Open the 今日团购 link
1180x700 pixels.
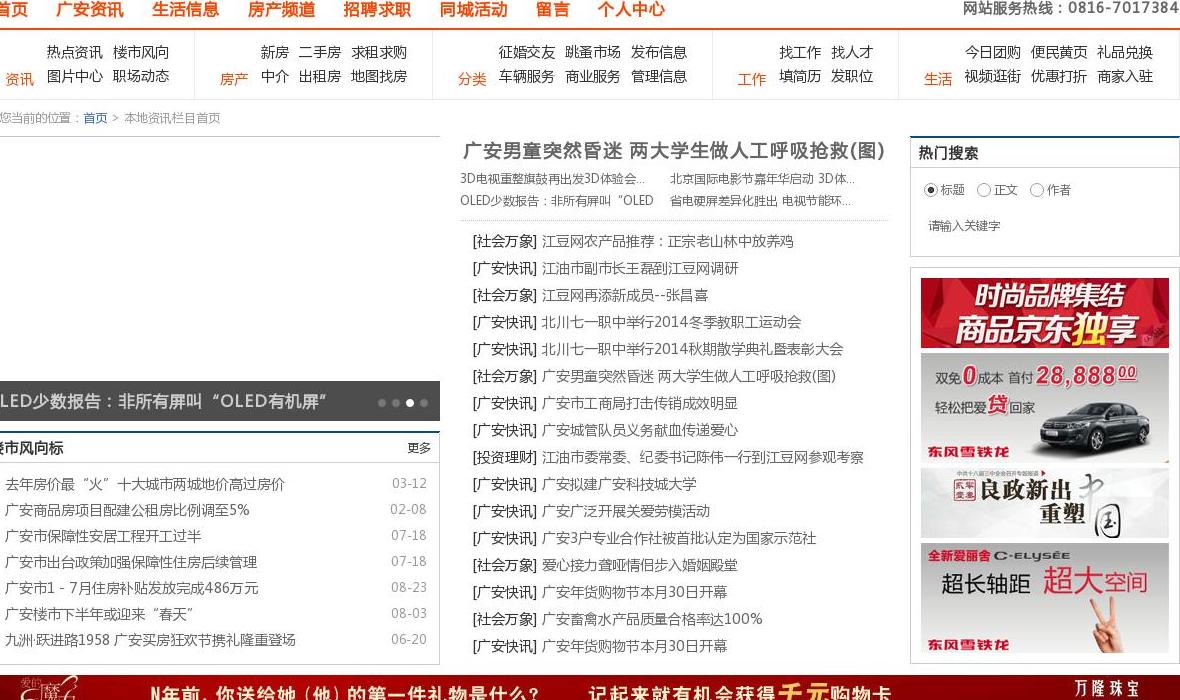[x=993, y=53]
